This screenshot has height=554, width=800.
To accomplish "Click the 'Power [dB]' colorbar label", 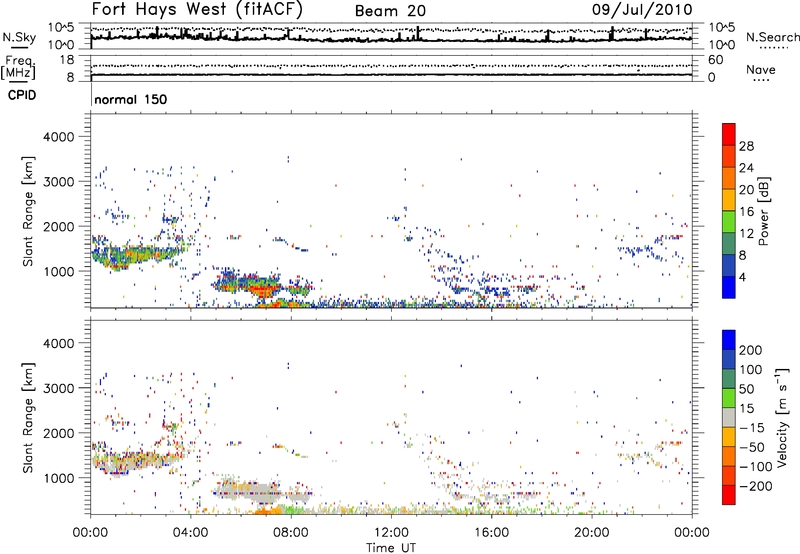I will click(x=763, y=211).
